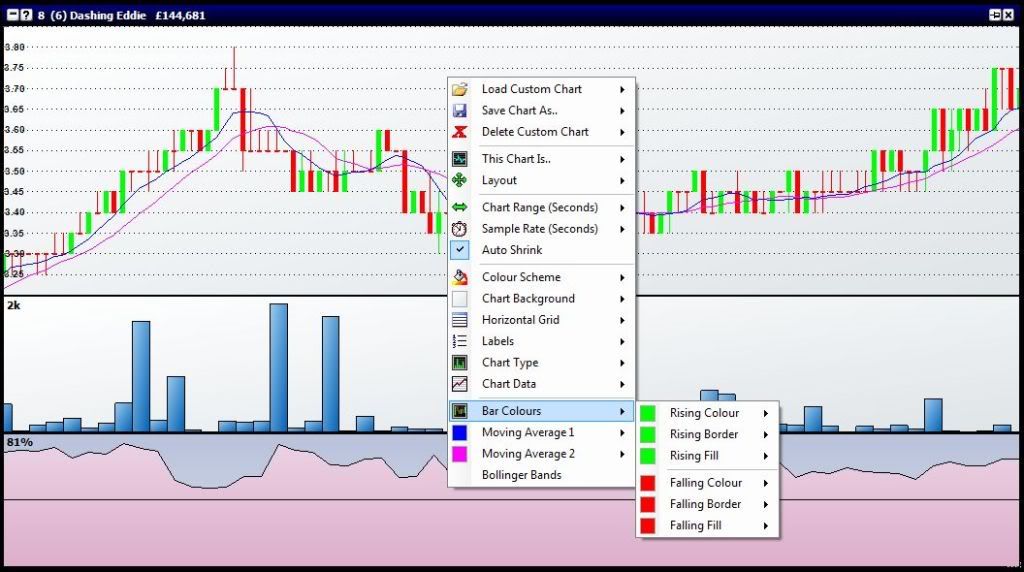Expand the Save Chart As submenu arrow
Image resolution: width=1024 pixels, height=572 pixels.
pyautogui.click(x=622, y=111)
